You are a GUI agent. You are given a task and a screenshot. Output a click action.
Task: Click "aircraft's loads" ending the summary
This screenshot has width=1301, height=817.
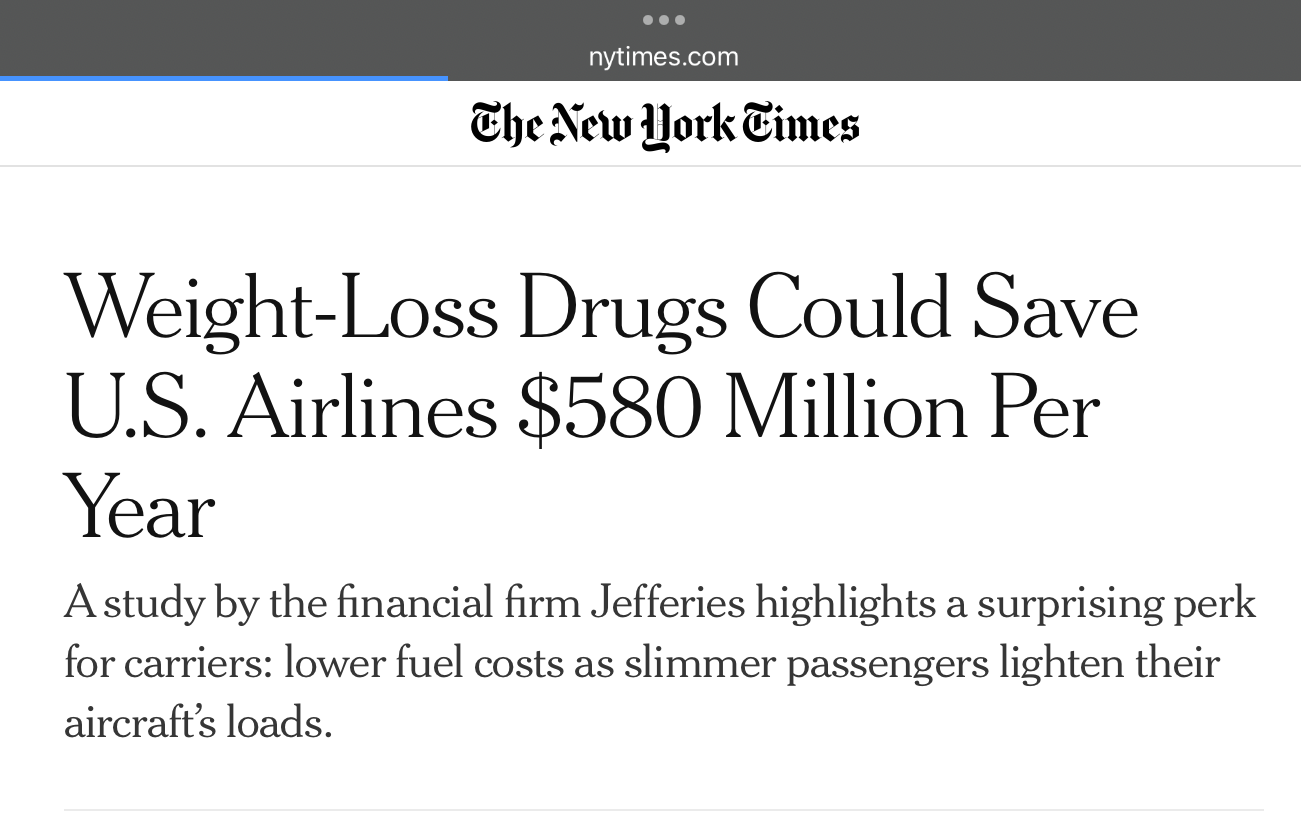(197, 722)
